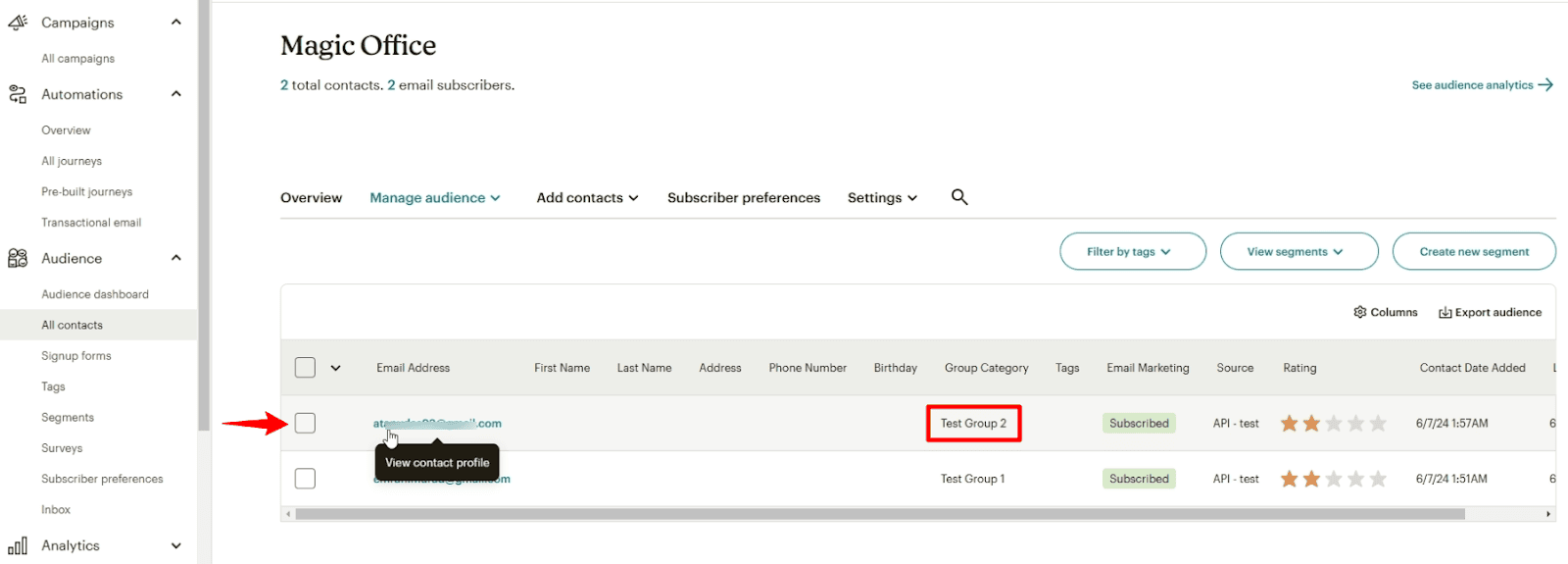Viewport: 1568px width, 564px height.
Task: Open Segments in the sidebar
Action: click(68, 417)
